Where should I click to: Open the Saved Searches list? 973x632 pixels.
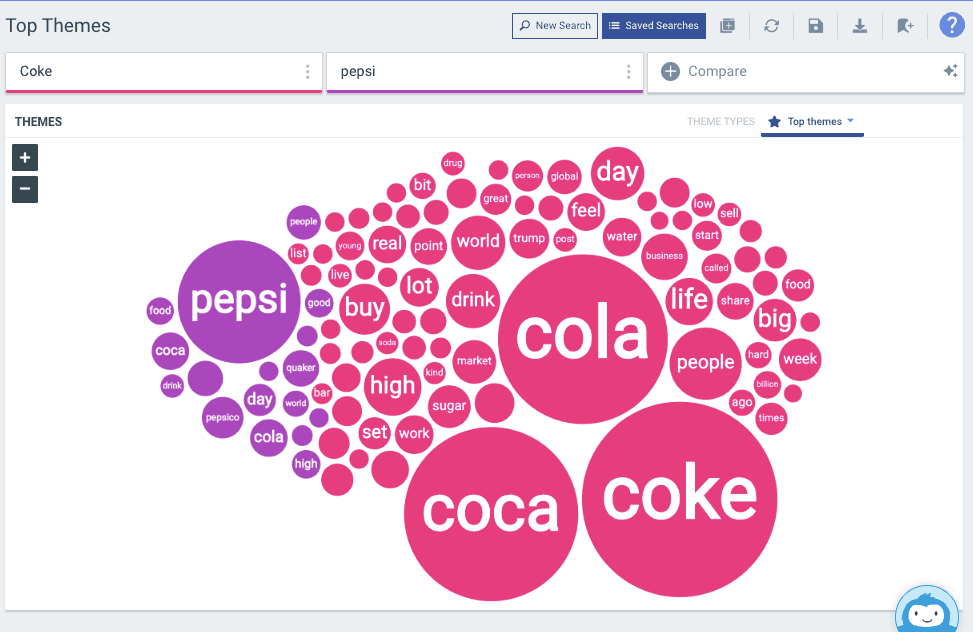[x=653, y=26]
